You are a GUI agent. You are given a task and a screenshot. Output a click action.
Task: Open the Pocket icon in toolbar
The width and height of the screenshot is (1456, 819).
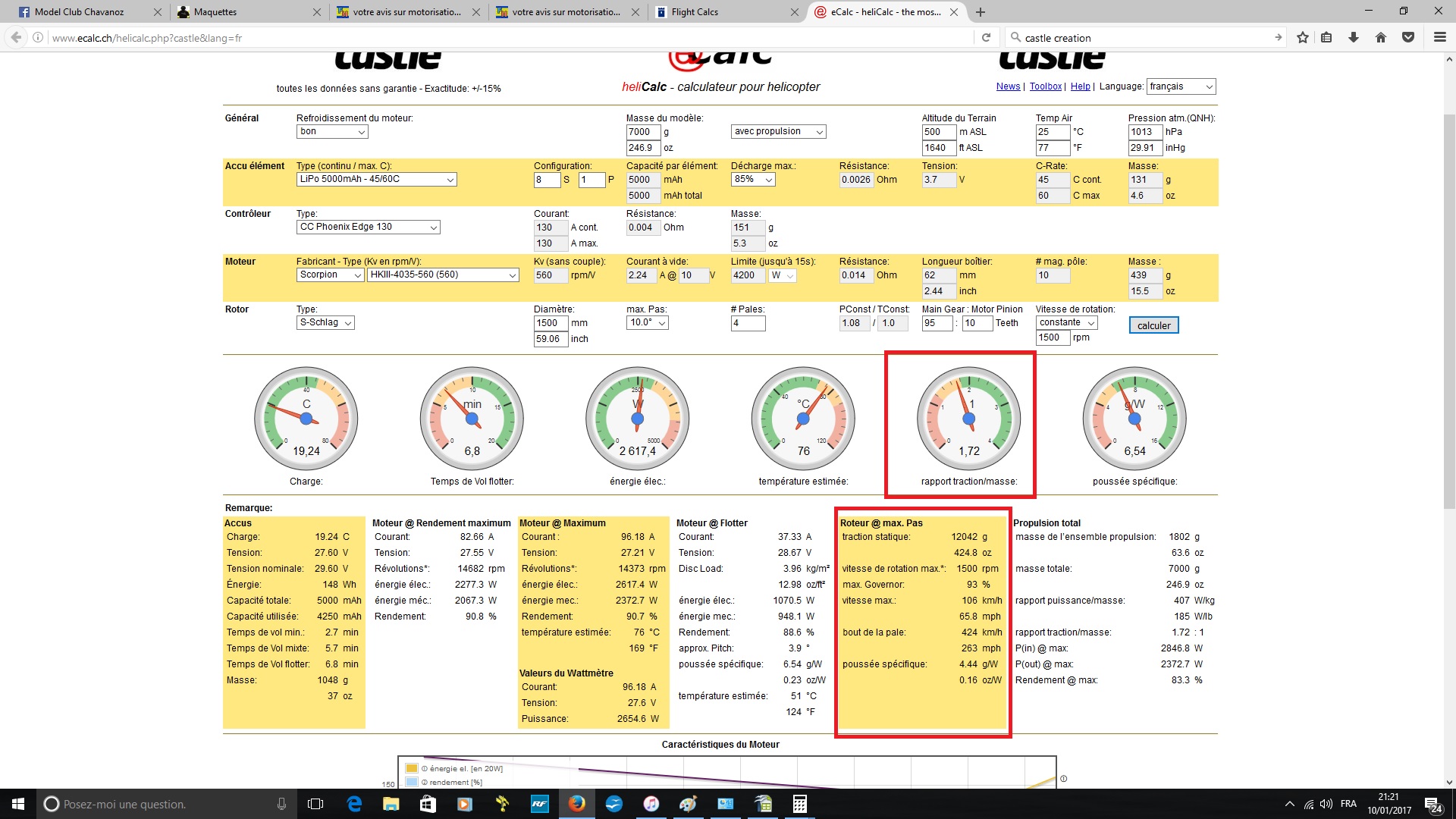(x=1408, y=37)
